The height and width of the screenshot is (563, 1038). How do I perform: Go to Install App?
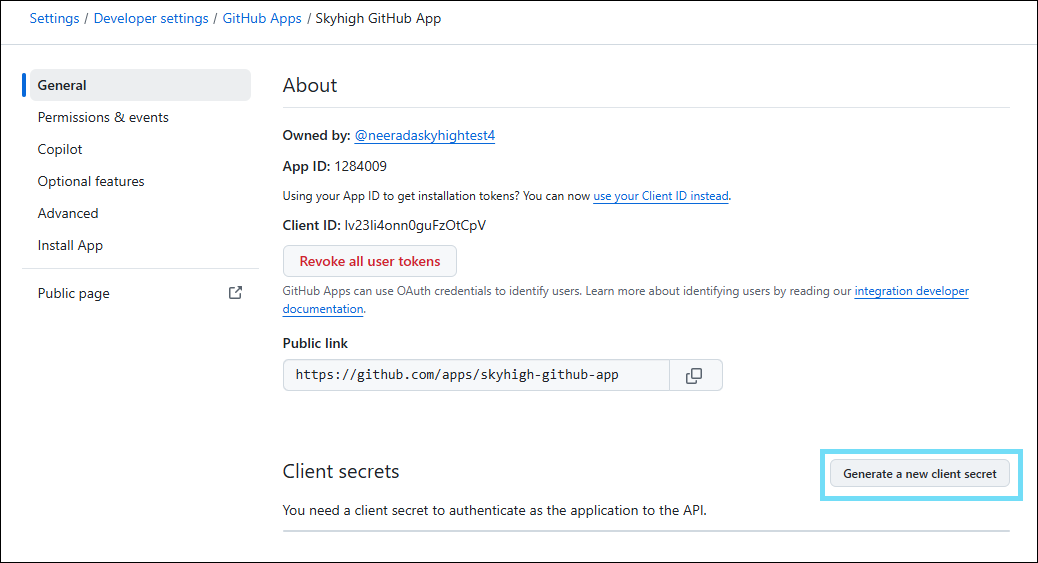pyautogui.click(x=70, y=245)
